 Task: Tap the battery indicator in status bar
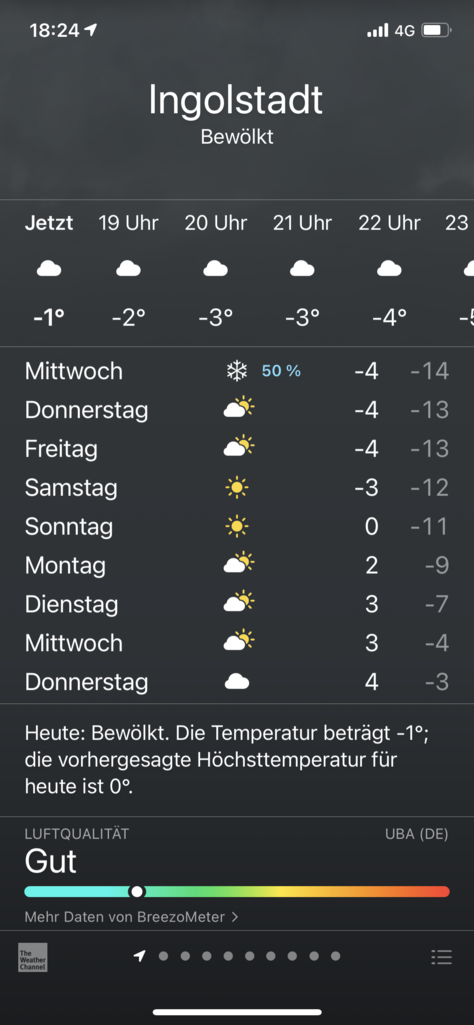(435, 30)
